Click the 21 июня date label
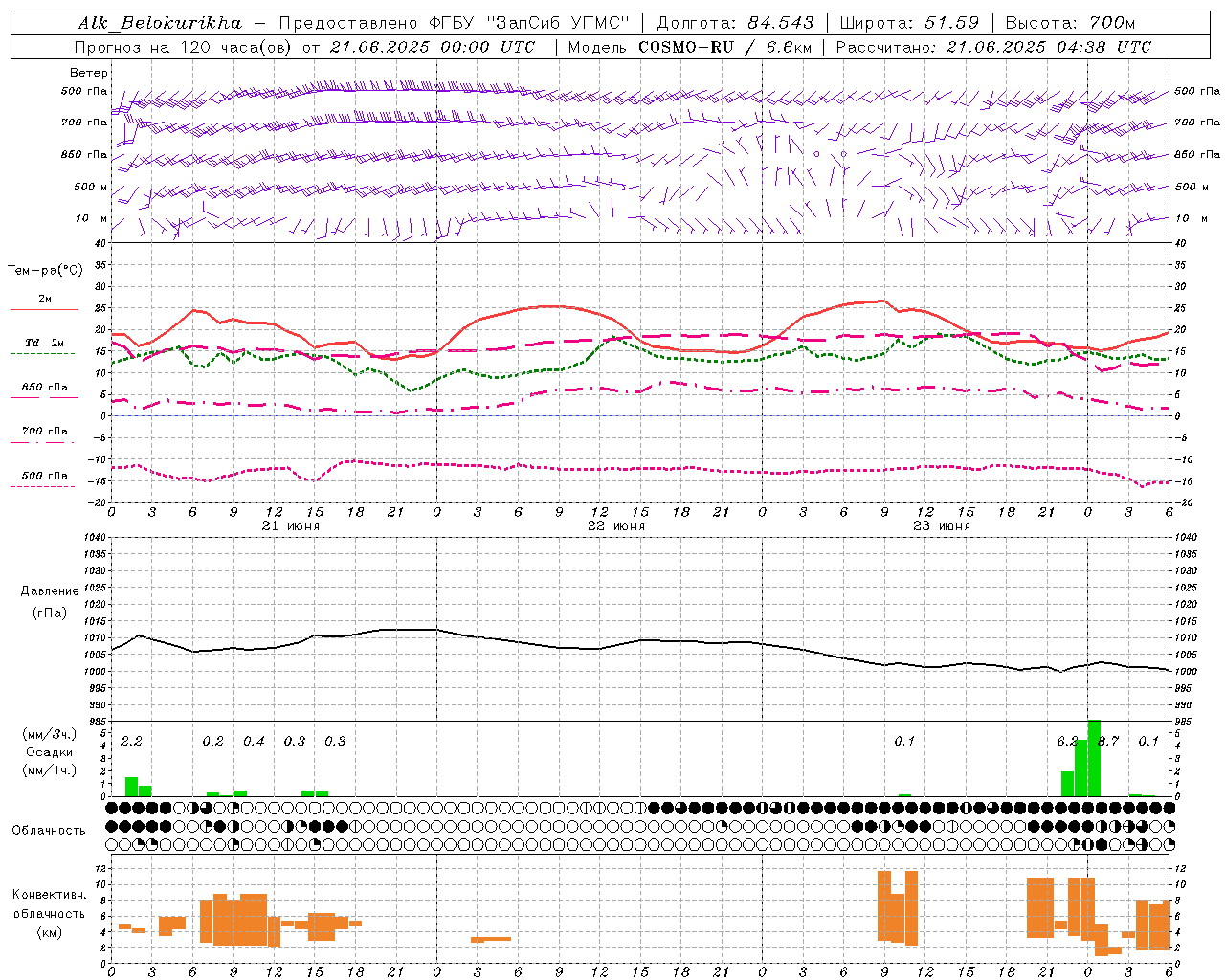 [x=290, y=526]
